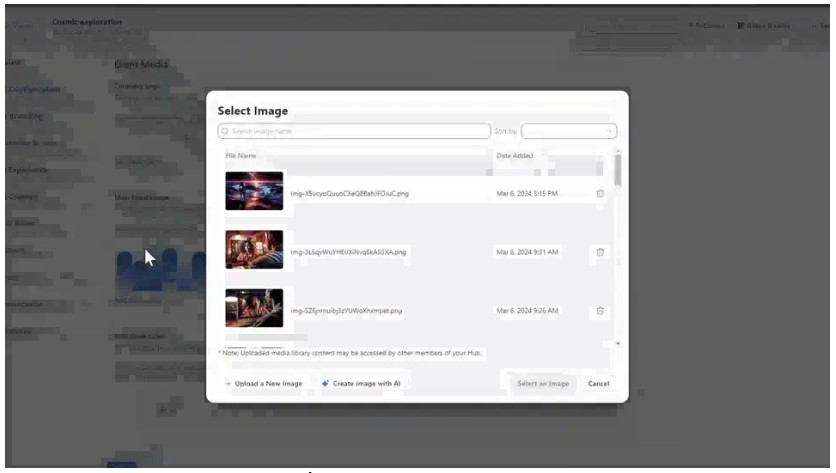Click date Mar 6, 2024 9:26 AM
Image resolution: width=836 pixels, height=473 pixels.
[527, 311]
